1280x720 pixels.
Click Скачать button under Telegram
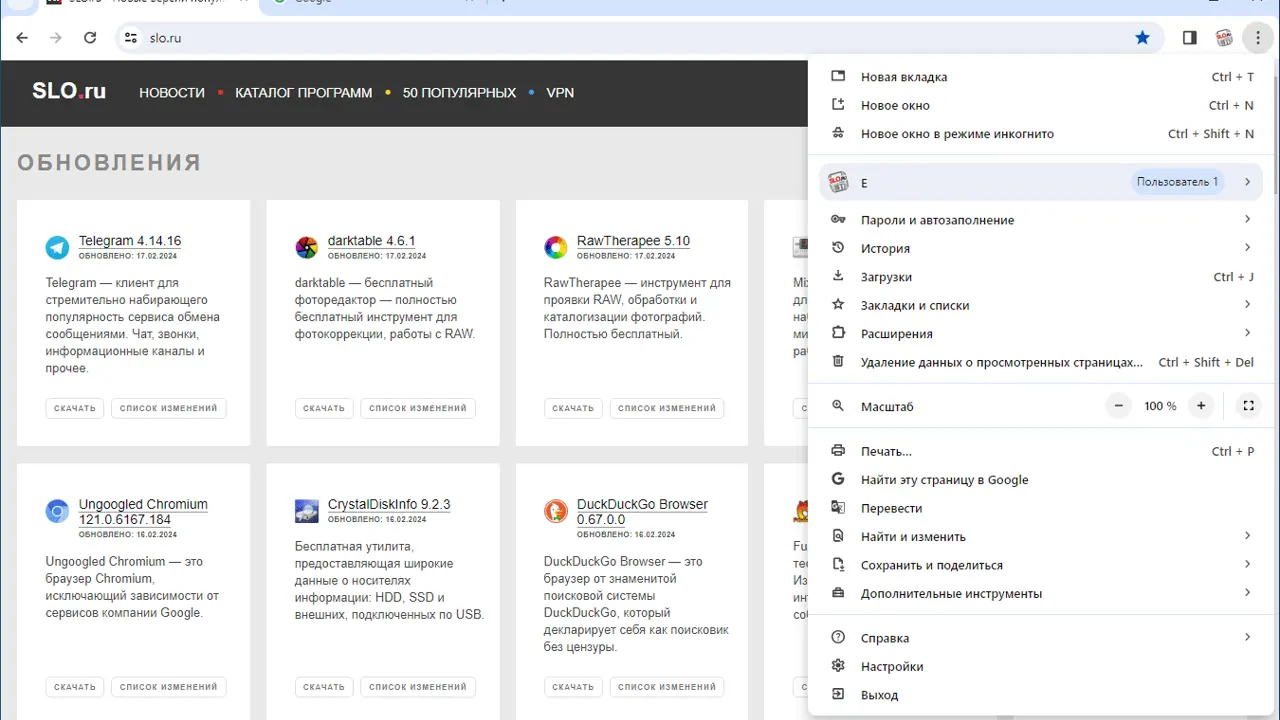click(x=75, y=408)
